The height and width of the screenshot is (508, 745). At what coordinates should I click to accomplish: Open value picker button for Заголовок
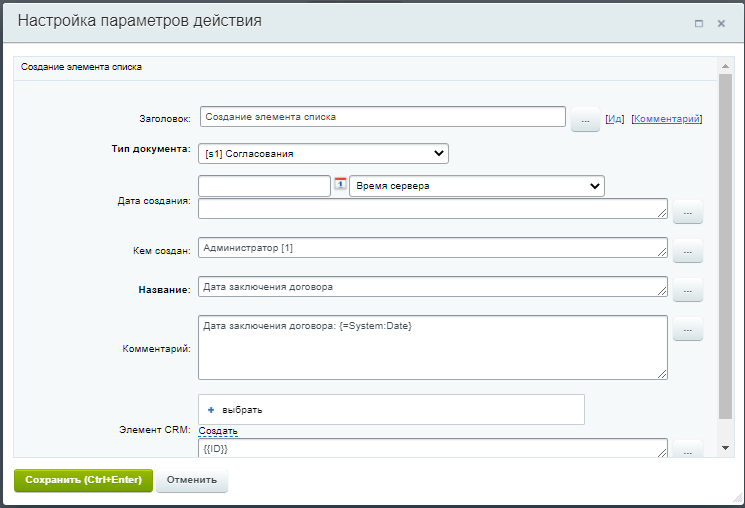coord(585,119)
